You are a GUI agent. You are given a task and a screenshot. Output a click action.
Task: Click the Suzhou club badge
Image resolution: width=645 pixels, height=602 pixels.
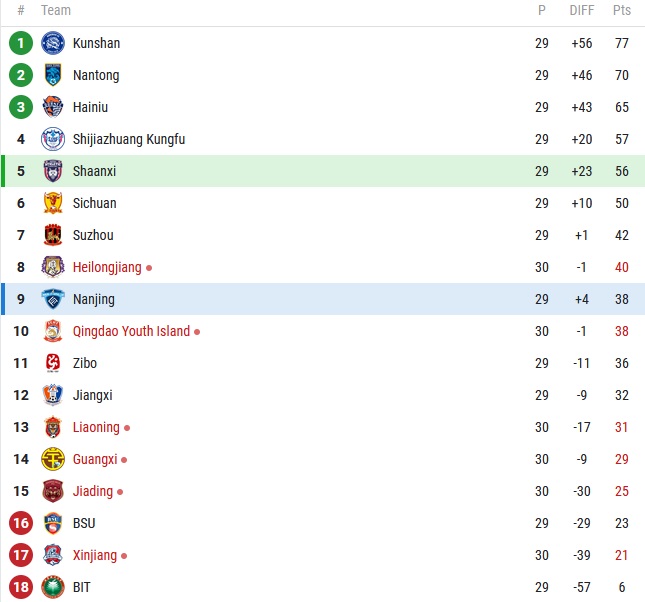point(53,235)
